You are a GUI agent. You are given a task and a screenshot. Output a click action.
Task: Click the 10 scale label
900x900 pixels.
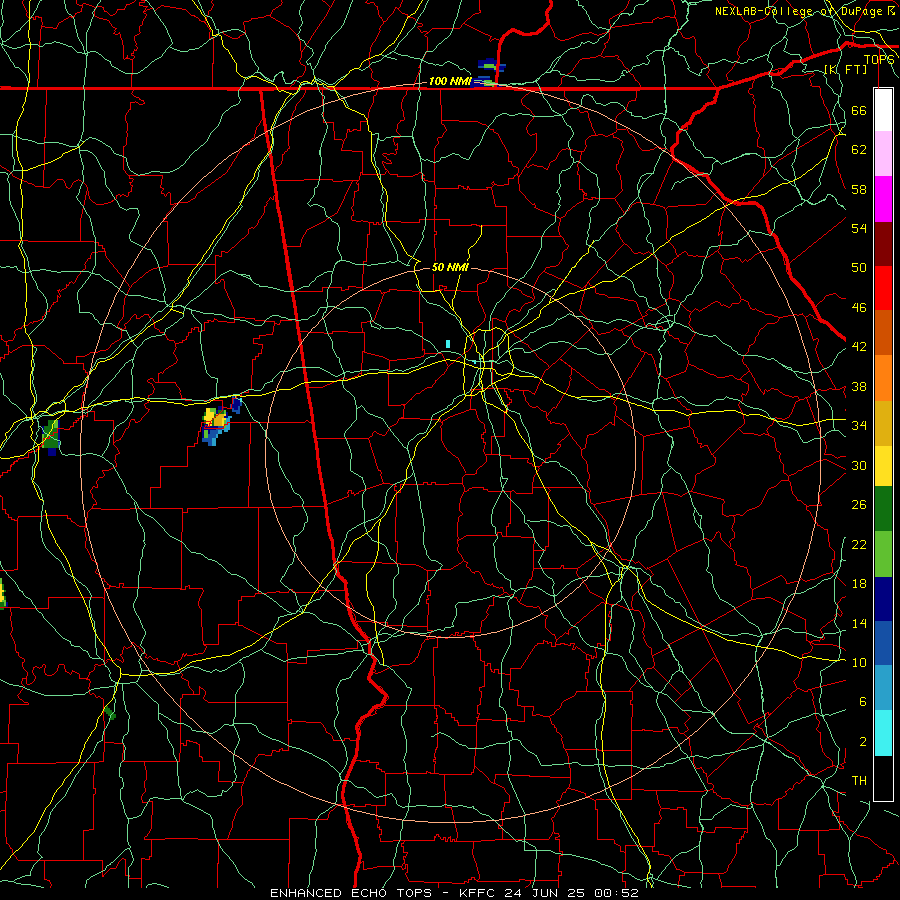click(x=859, y=662)
